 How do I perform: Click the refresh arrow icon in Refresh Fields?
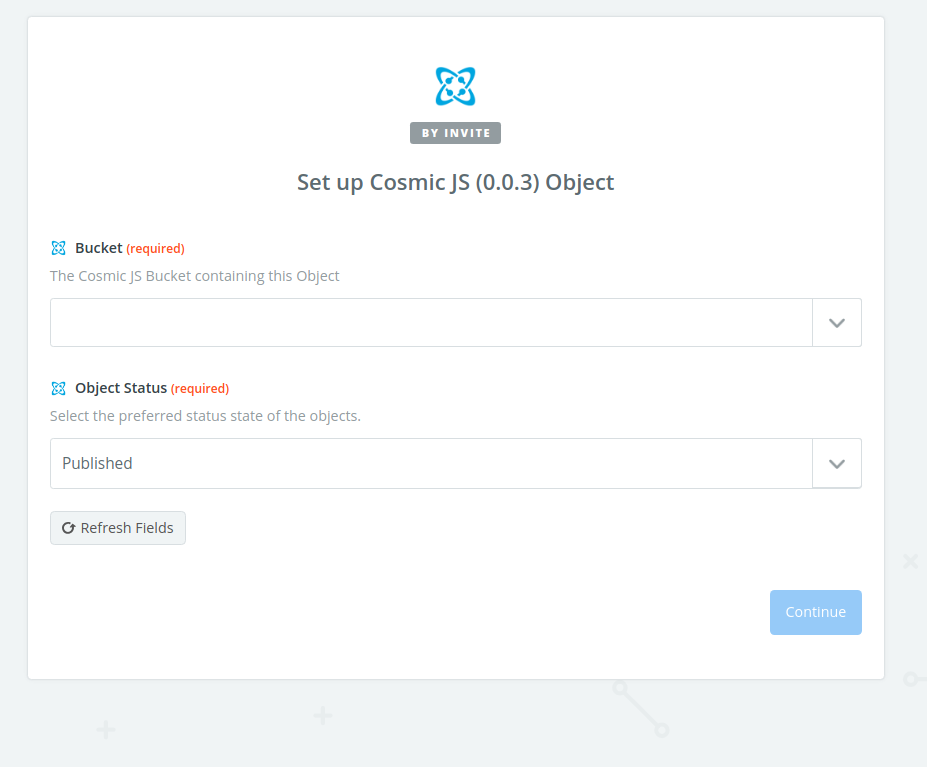click(x=69, y=528)
